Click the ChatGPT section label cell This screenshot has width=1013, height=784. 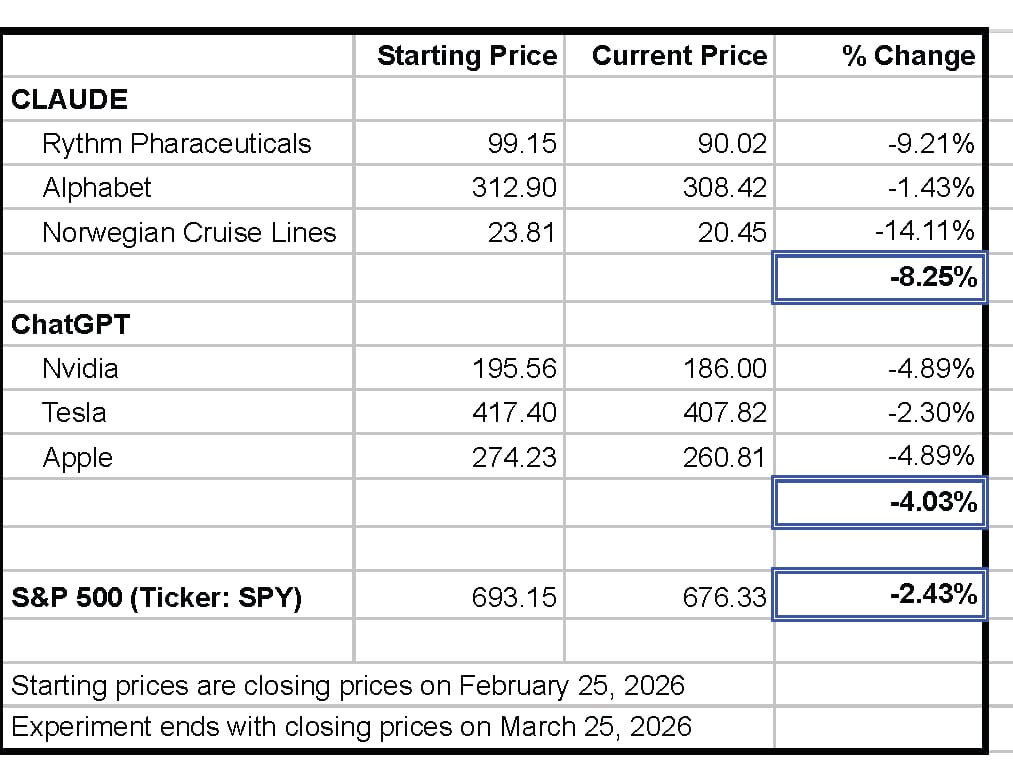(71, 324)
